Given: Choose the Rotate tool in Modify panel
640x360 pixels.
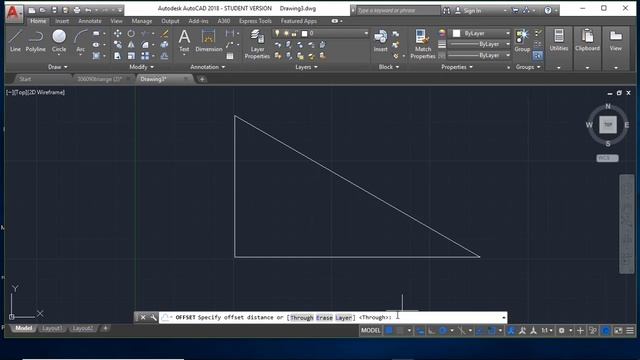Looking at the screenshot, I should click(131, 33).
